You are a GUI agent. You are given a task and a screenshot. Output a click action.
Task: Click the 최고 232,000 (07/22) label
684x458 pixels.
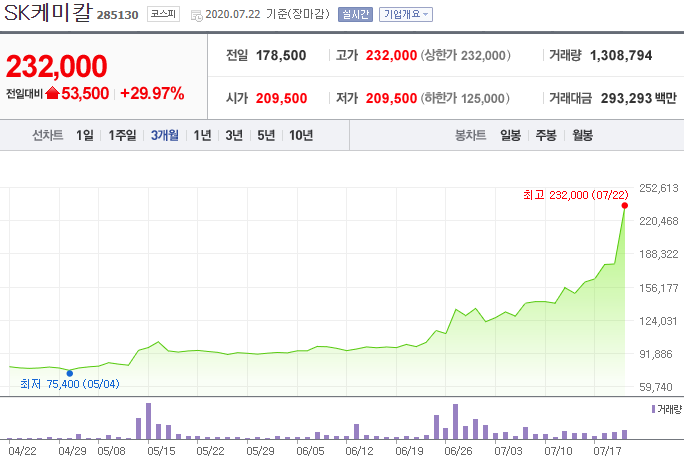coord(576,195)
